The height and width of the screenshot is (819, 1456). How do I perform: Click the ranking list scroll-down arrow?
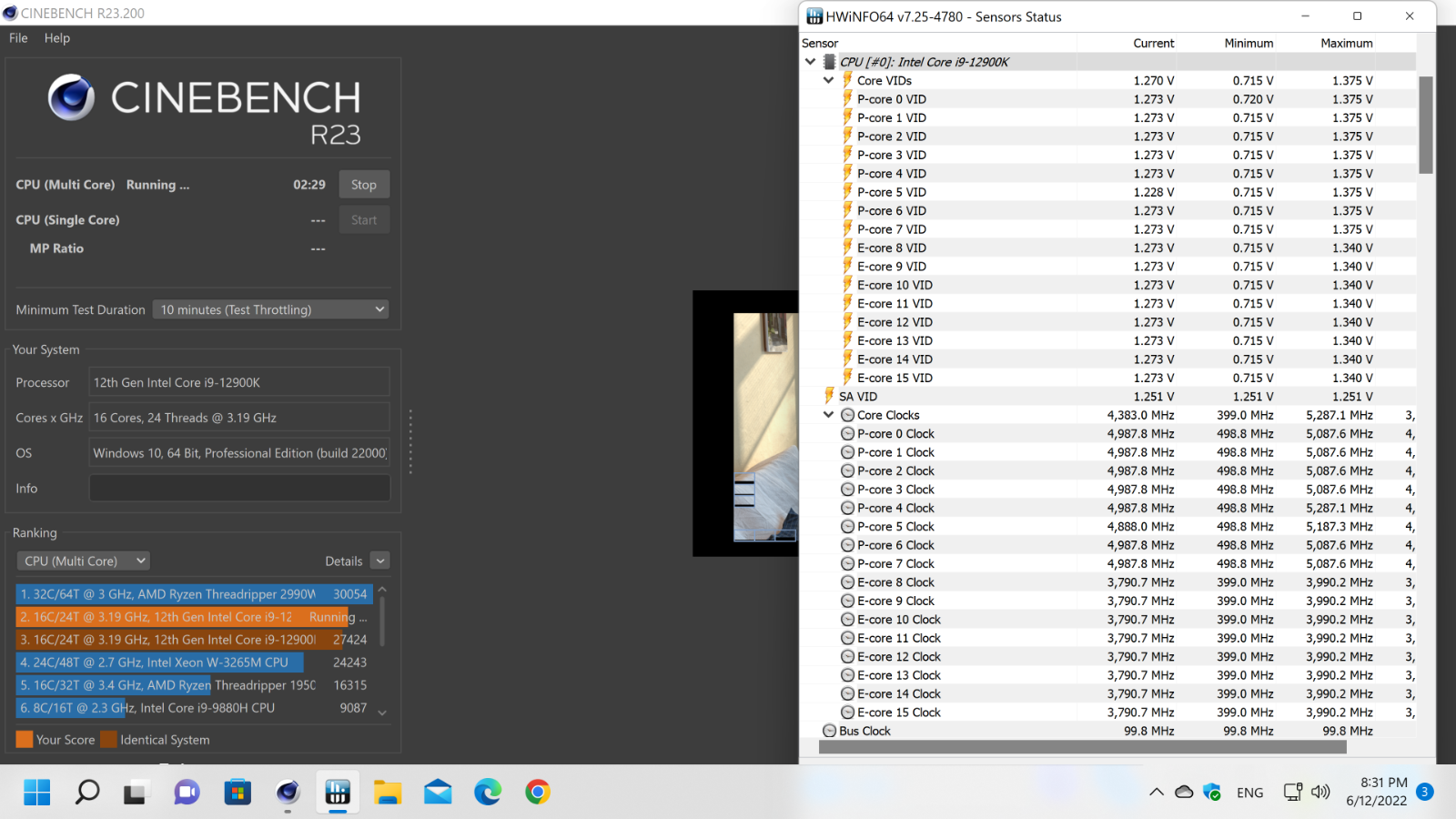pos(382,713)
